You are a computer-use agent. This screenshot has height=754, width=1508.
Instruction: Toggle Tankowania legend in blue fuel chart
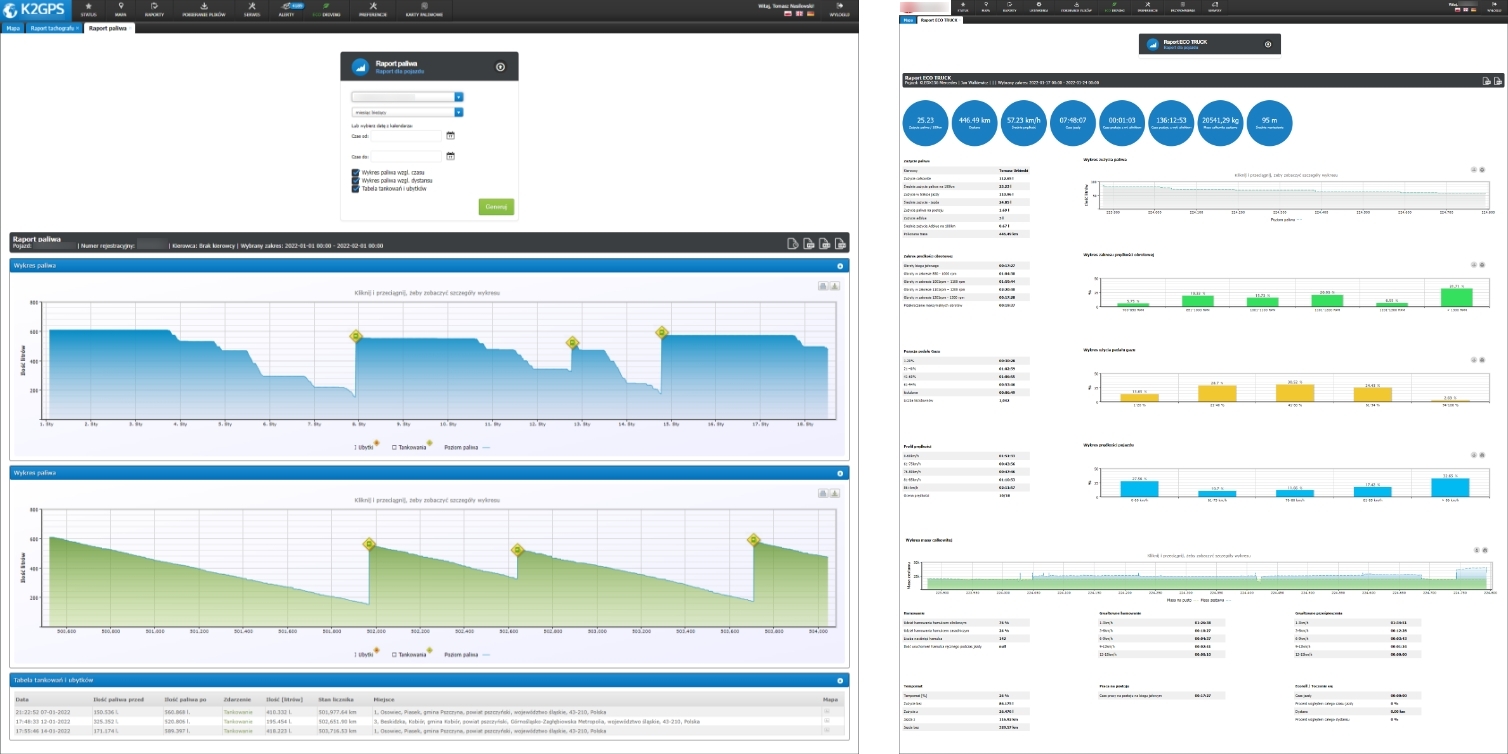(411, 446)
